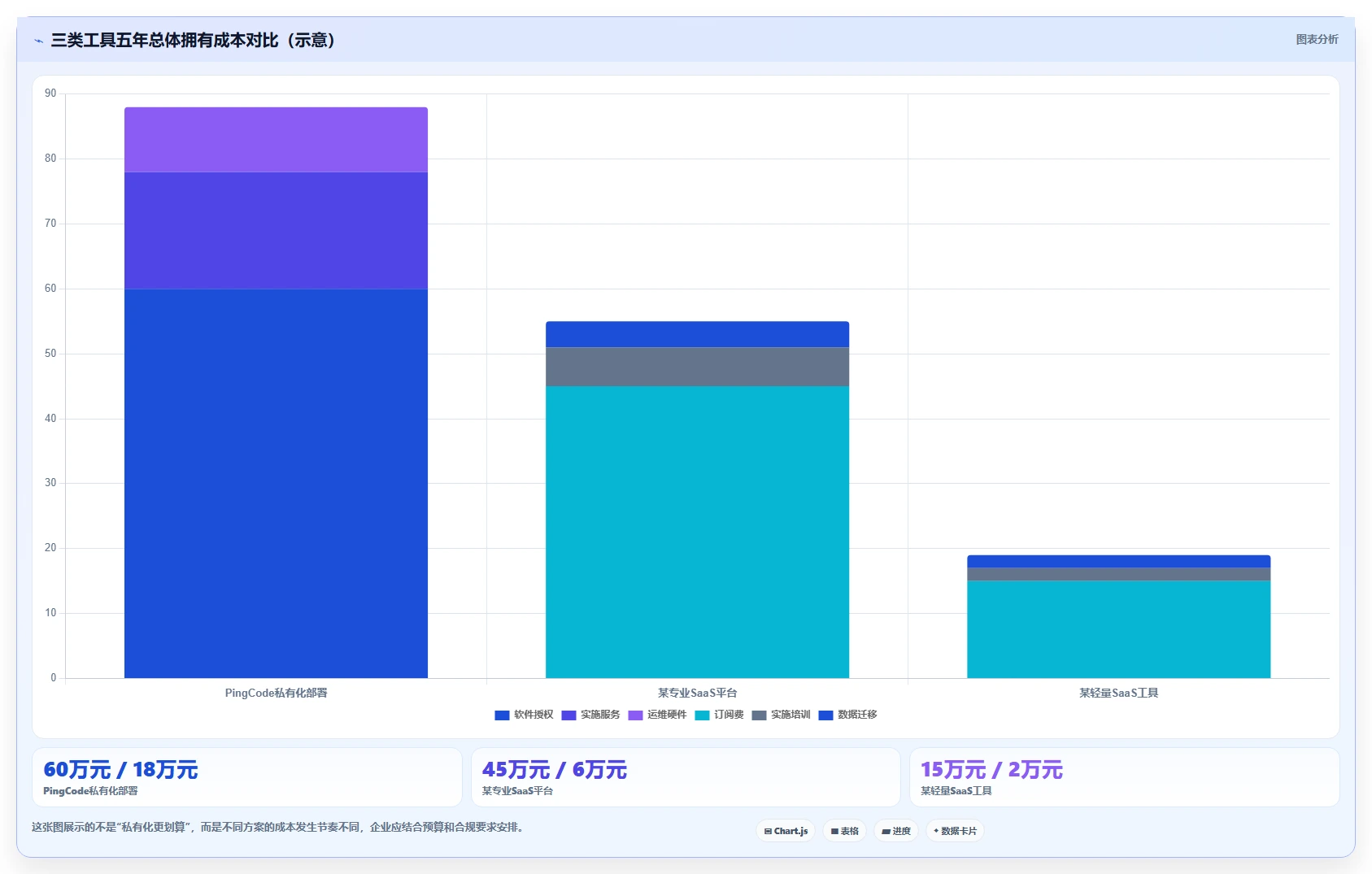Hide the 实施培训 series via legend label

[x=791, y=715]
